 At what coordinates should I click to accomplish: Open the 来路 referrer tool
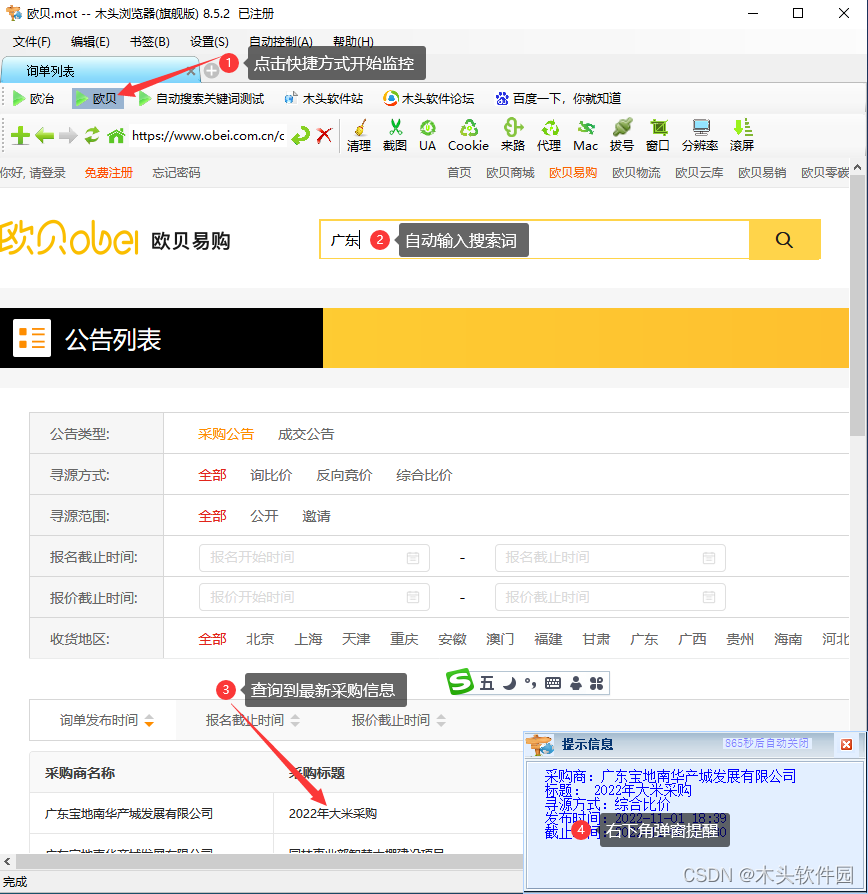[513, 136]
